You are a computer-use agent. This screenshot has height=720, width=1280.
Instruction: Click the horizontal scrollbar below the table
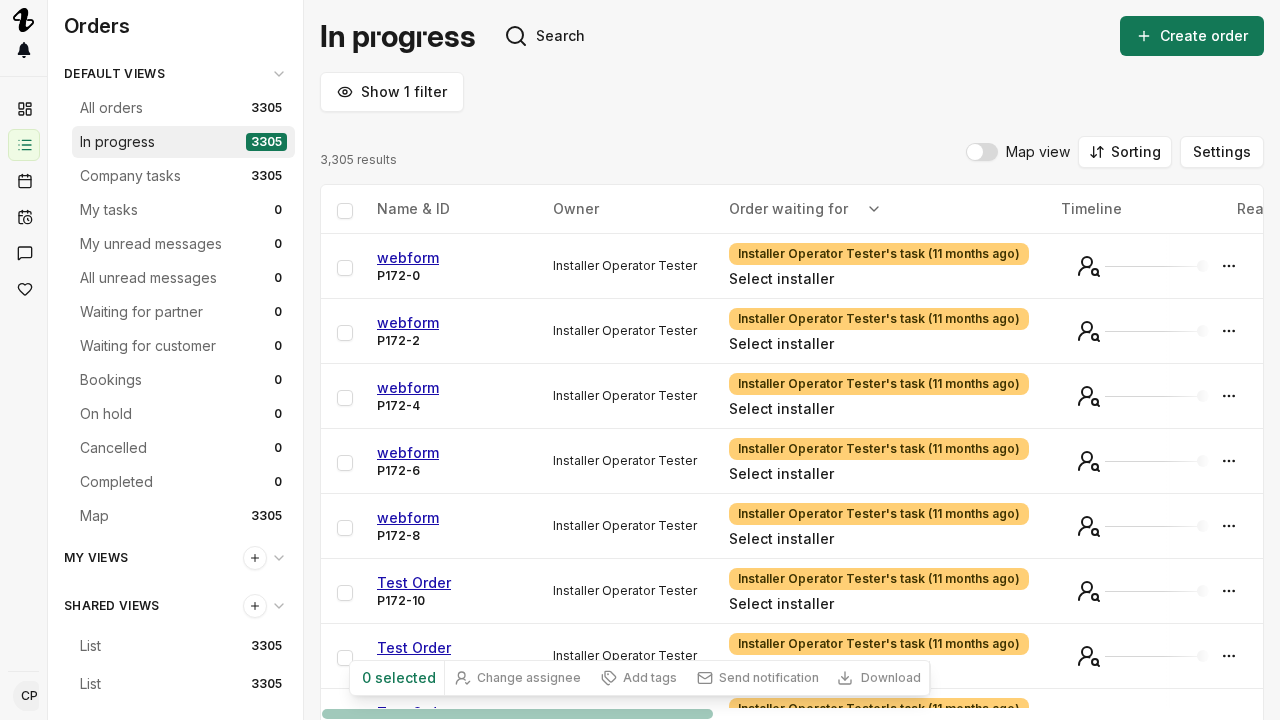(517, 714)
